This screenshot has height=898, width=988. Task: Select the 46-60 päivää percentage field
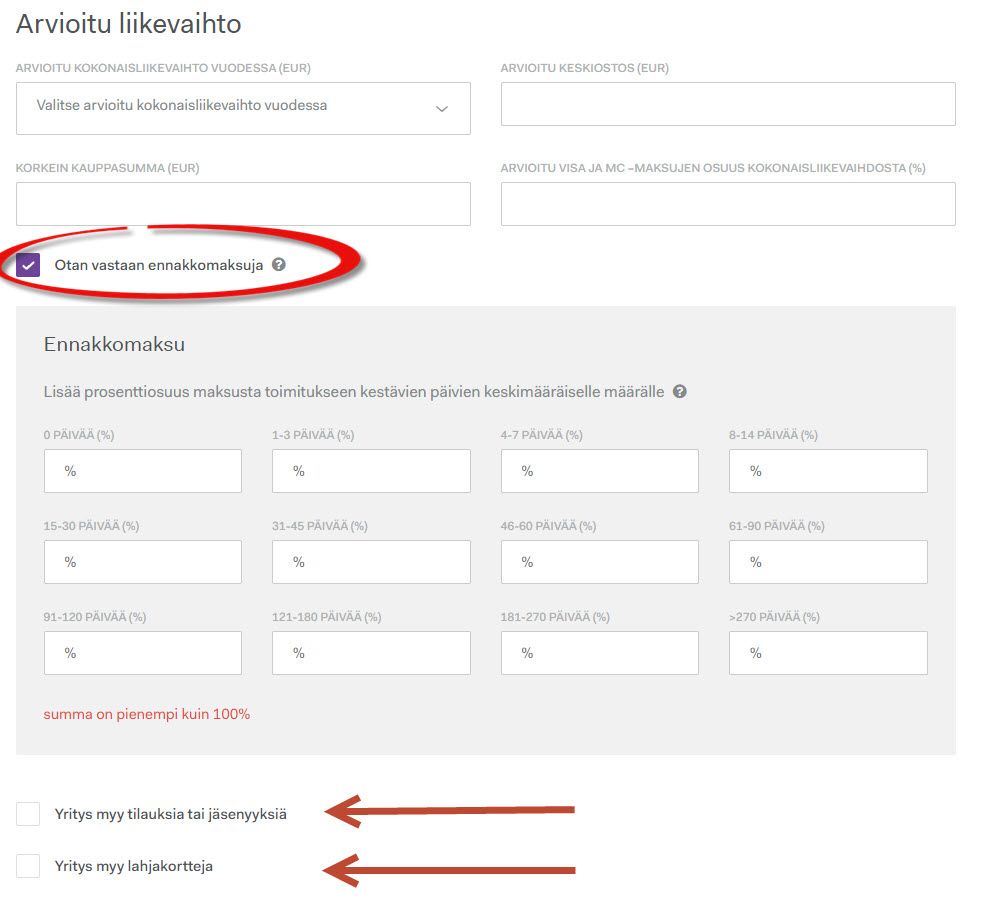click(x=599, y=562)
